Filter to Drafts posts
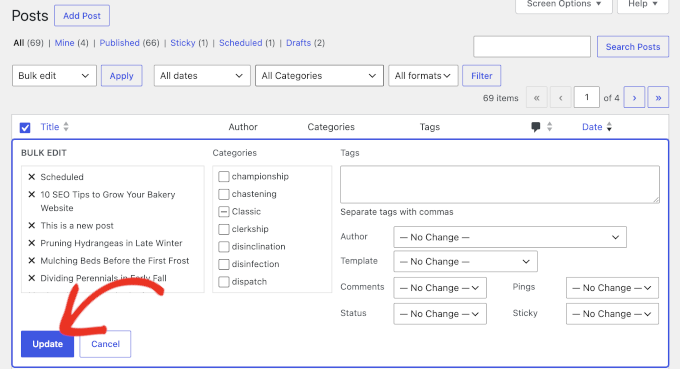The image size is (680, 369). (298, 43)
